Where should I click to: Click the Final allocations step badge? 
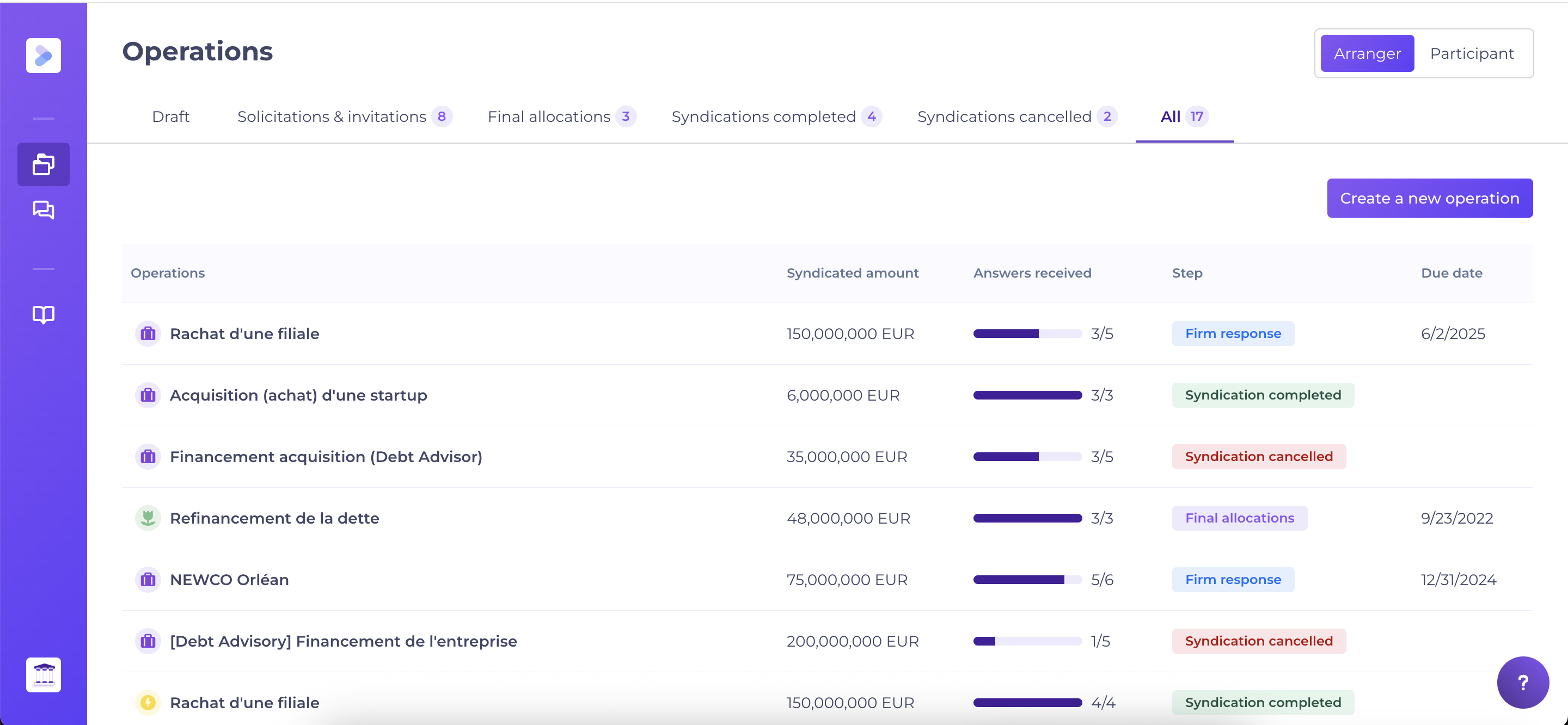tap(1239, 518)
